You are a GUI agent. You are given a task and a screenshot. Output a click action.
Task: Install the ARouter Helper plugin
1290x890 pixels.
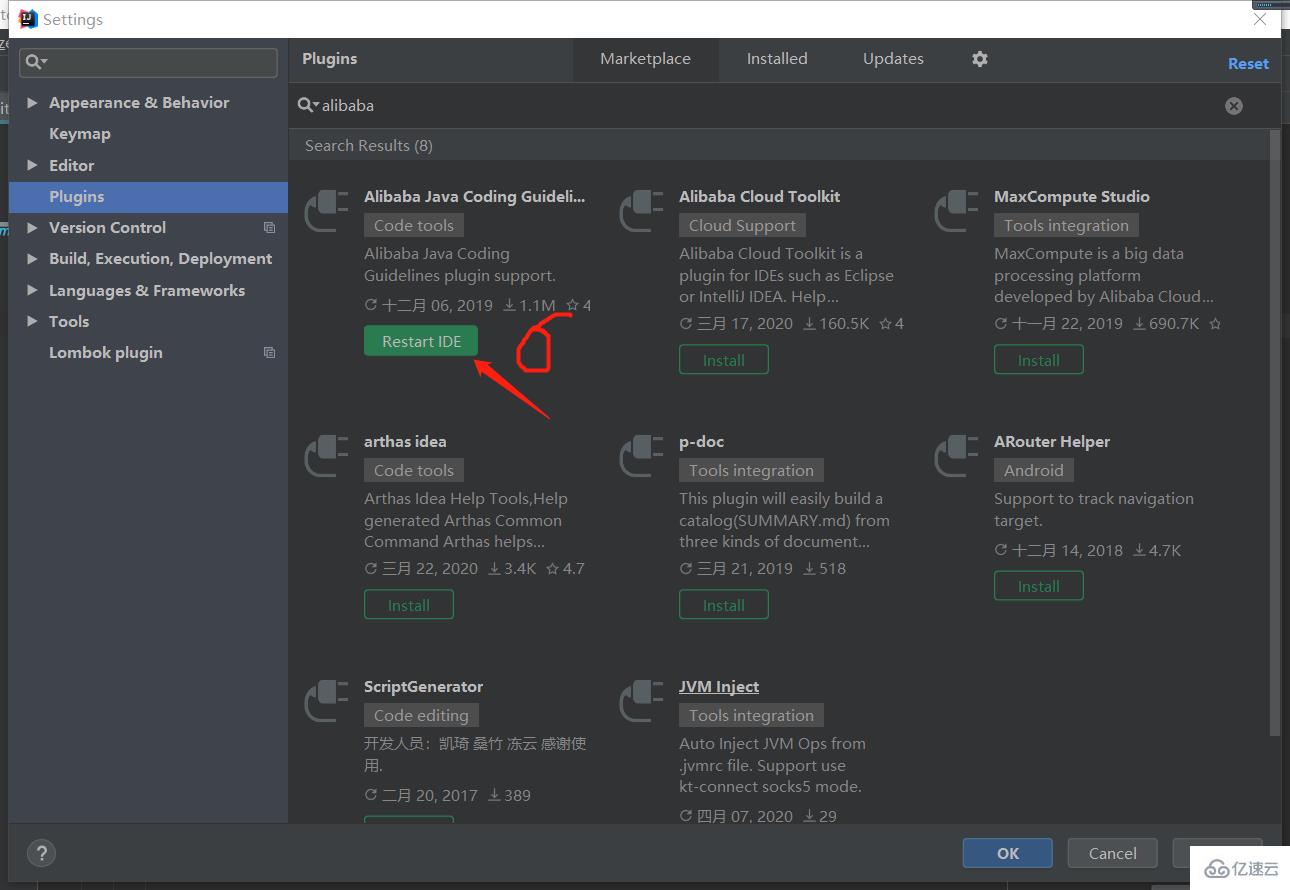(x=1039, y=586)
